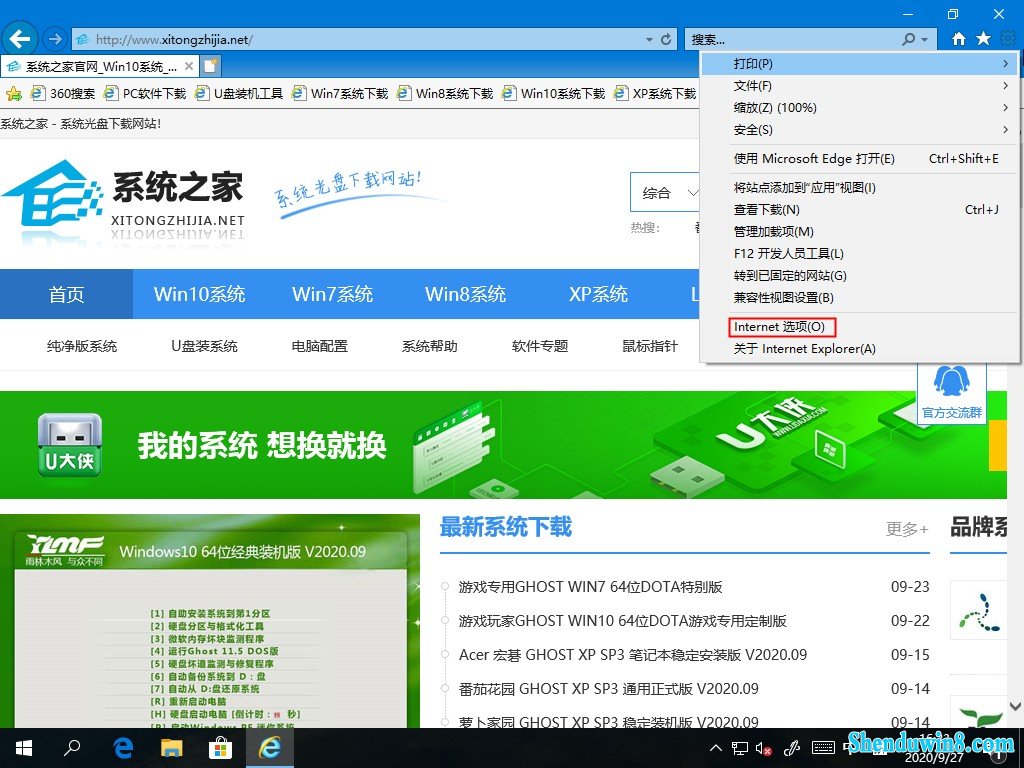Click the add-to-favorites-bar star icon
The height and width of the screenshot is (768, 1024).
(14, 93)
